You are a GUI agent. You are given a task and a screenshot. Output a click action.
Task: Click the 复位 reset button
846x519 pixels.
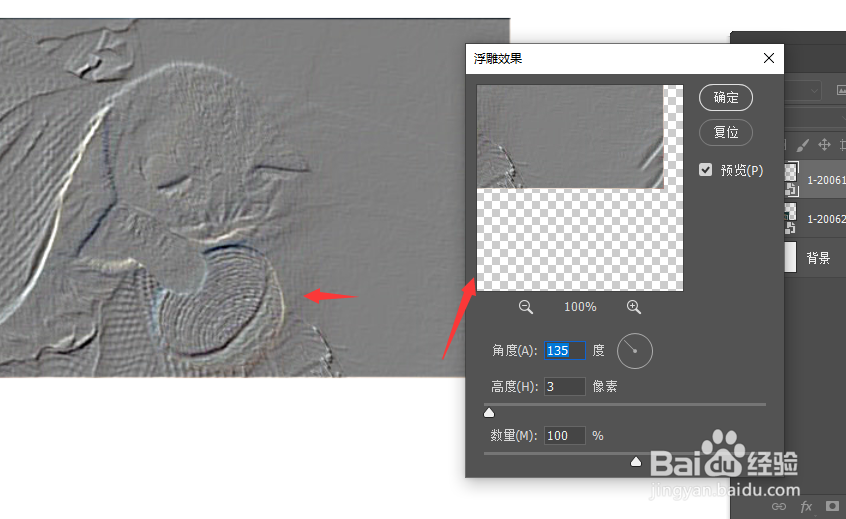pos(726,132)
